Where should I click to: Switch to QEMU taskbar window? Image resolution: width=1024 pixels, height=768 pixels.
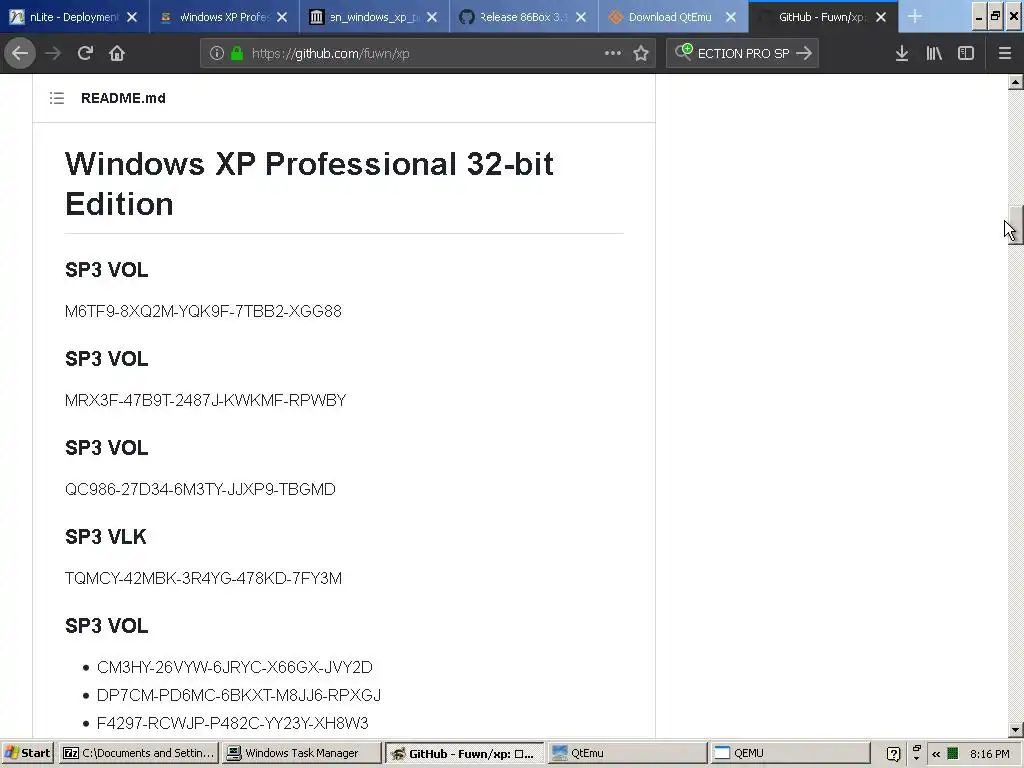coord(790,753)
